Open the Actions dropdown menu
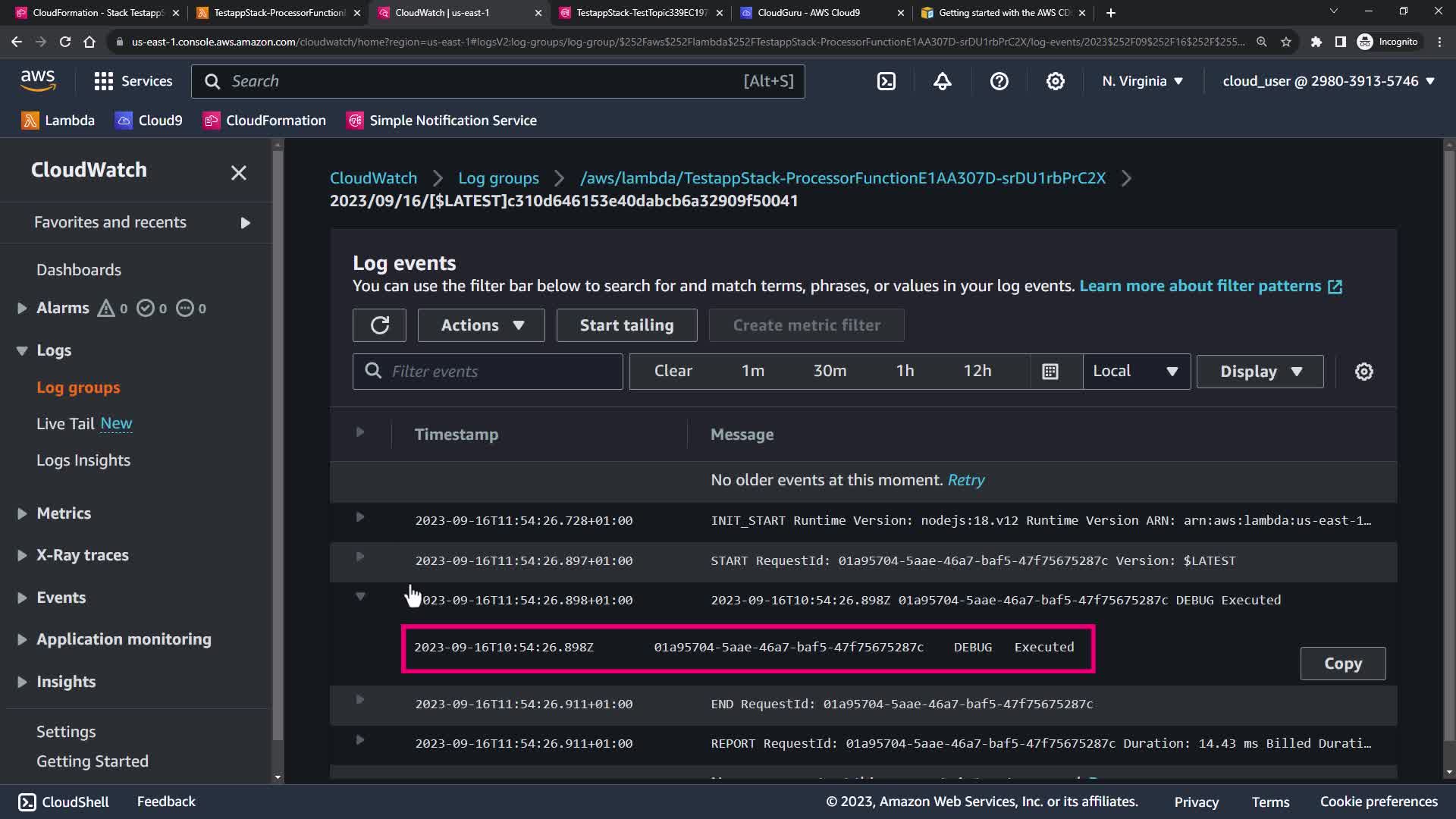The image size is (1456, 819). 481,325
